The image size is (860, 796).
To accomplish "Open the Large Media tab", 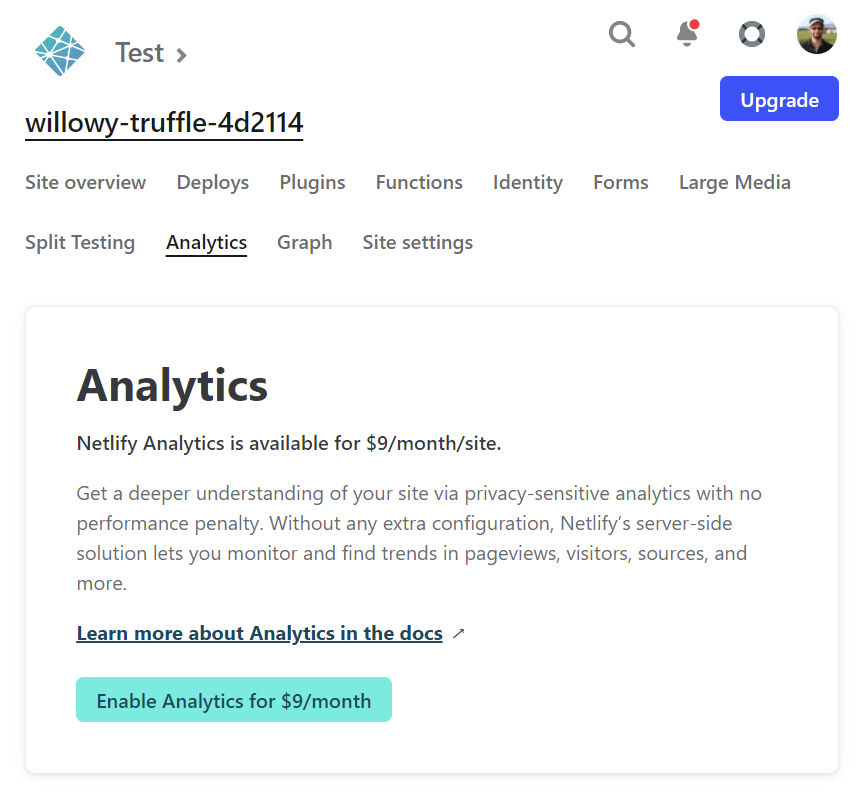I will pyautogui.click(x=735, y=182).
